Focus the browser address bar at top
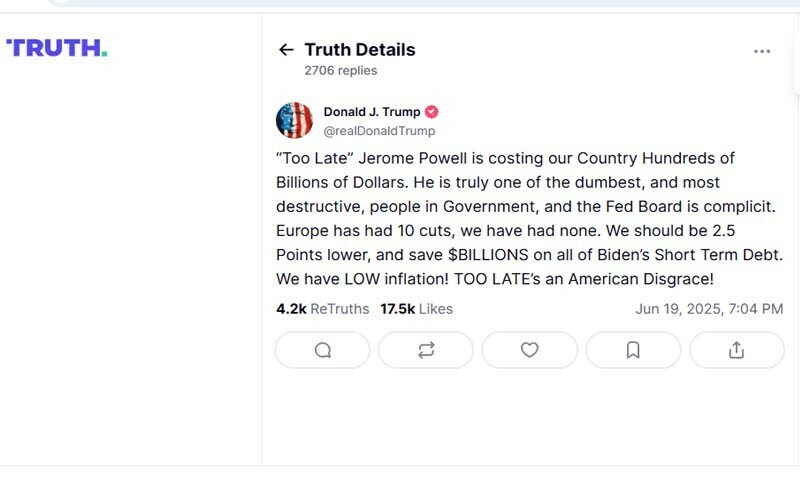Viewport: 800px width, 480px height. [x=400, y=3]
